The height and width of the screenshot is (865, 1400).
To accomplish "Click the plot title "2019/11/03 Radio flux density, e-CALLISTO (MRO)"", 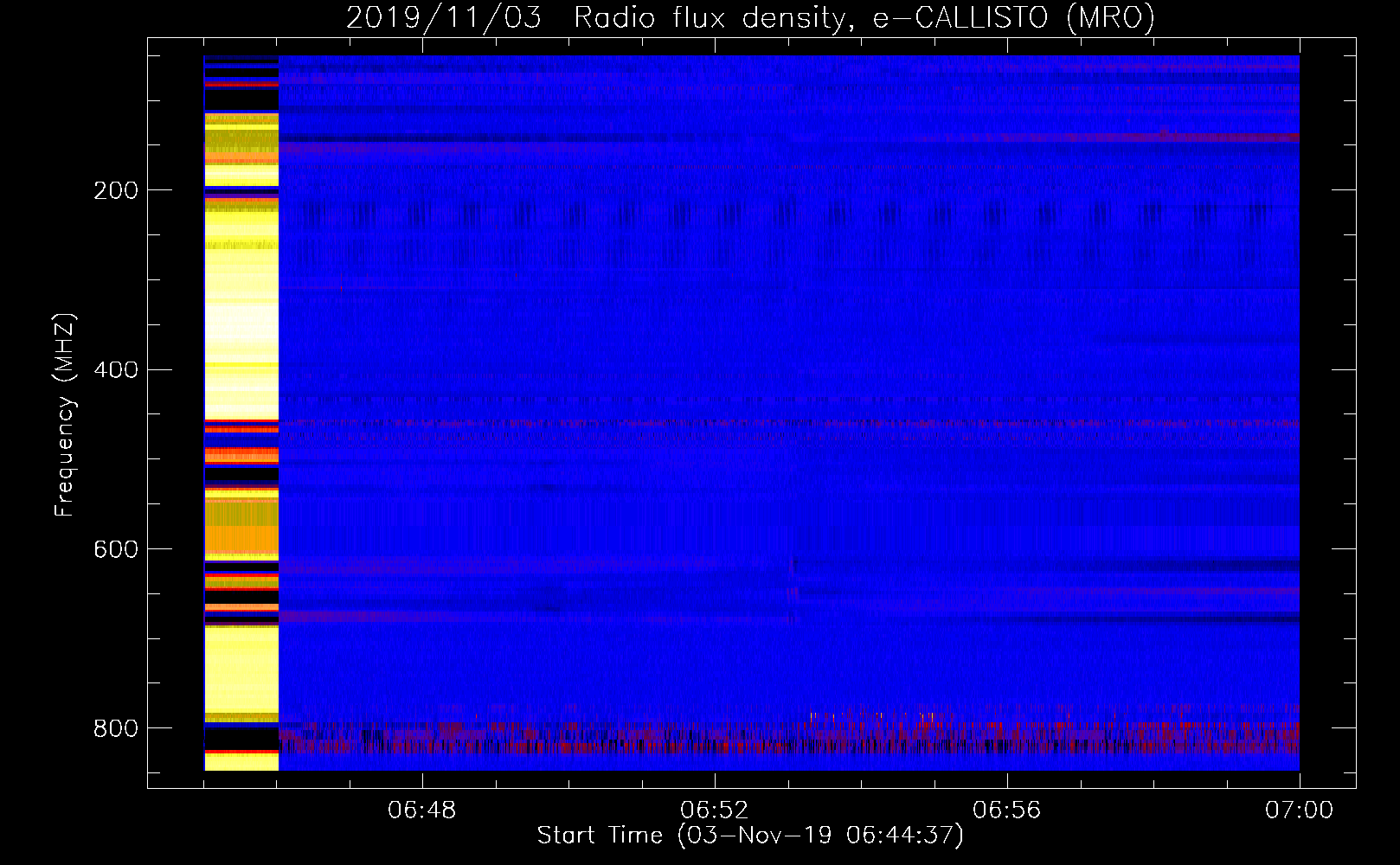I will (750, 17).
